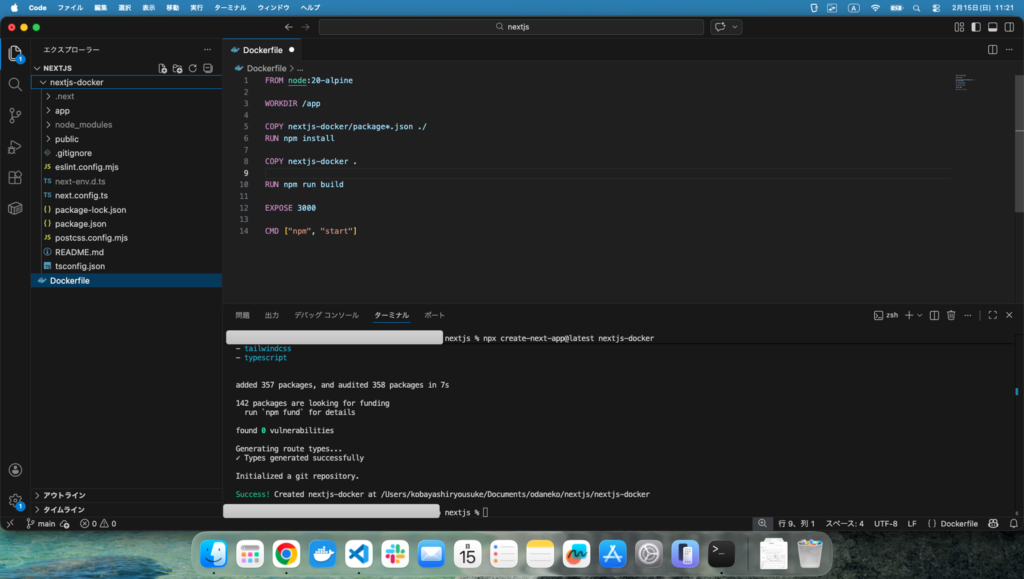Collapse all folders in explorer header

pyautogui.click(x=208, y=68)
